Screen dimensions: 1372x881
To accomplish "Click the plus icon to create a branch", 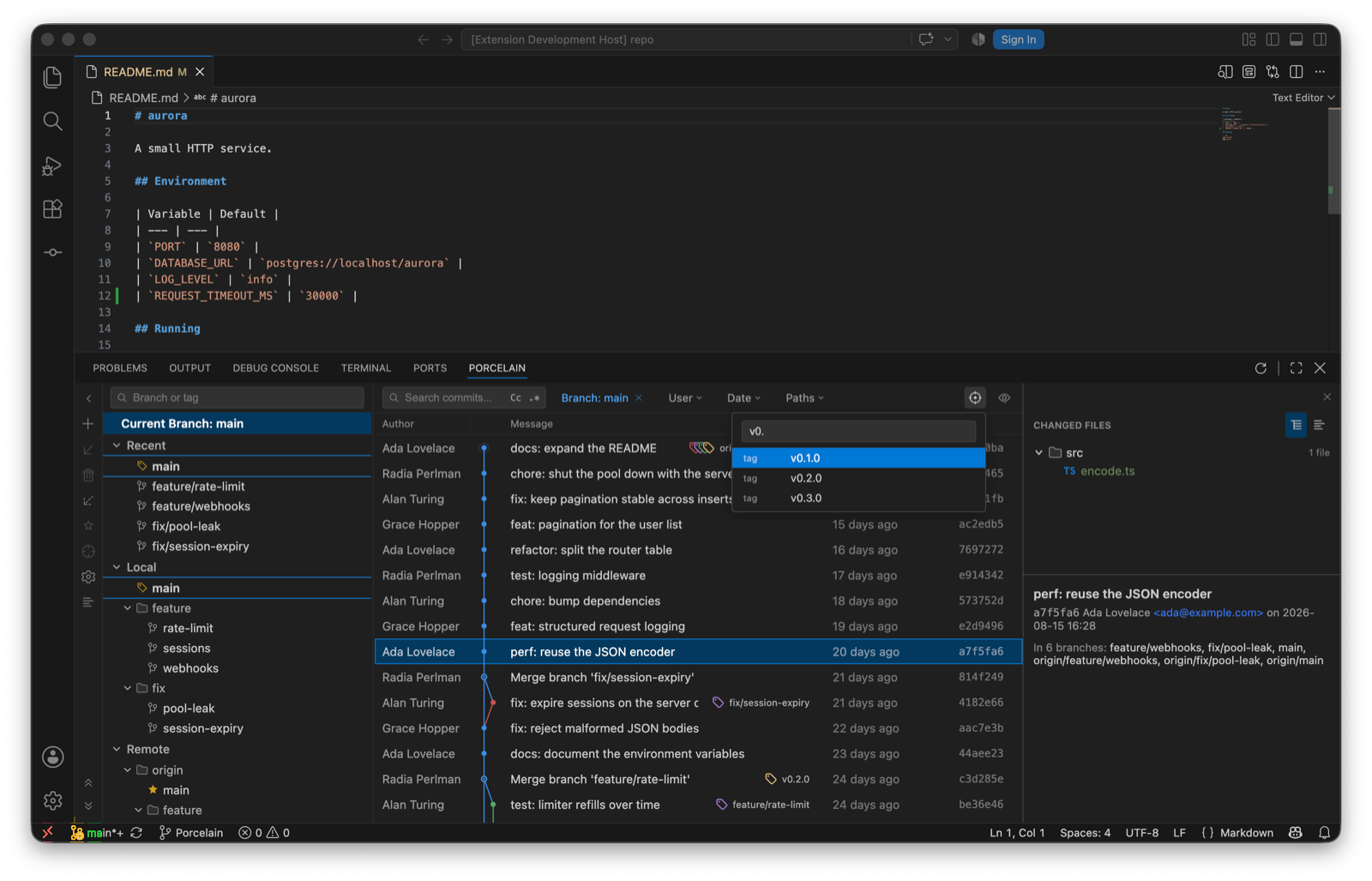I will click(88, 424).
